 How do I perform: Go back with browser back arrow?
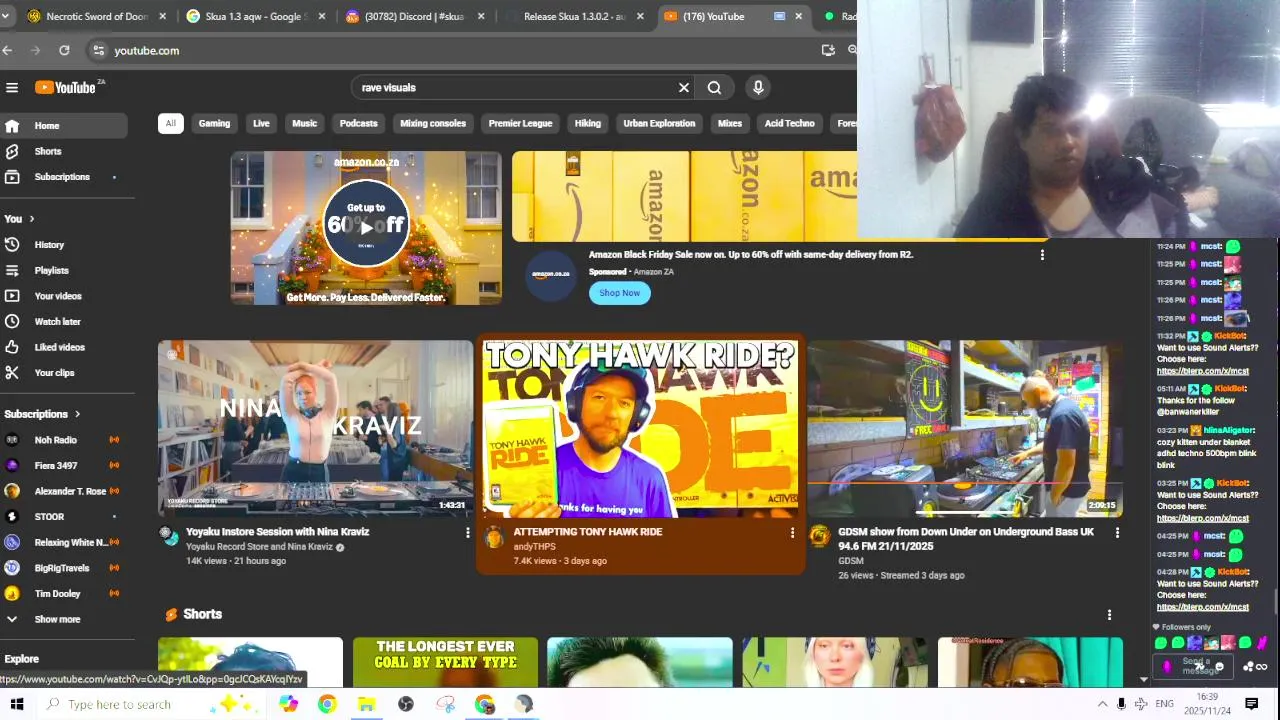[x=8, y=50]
